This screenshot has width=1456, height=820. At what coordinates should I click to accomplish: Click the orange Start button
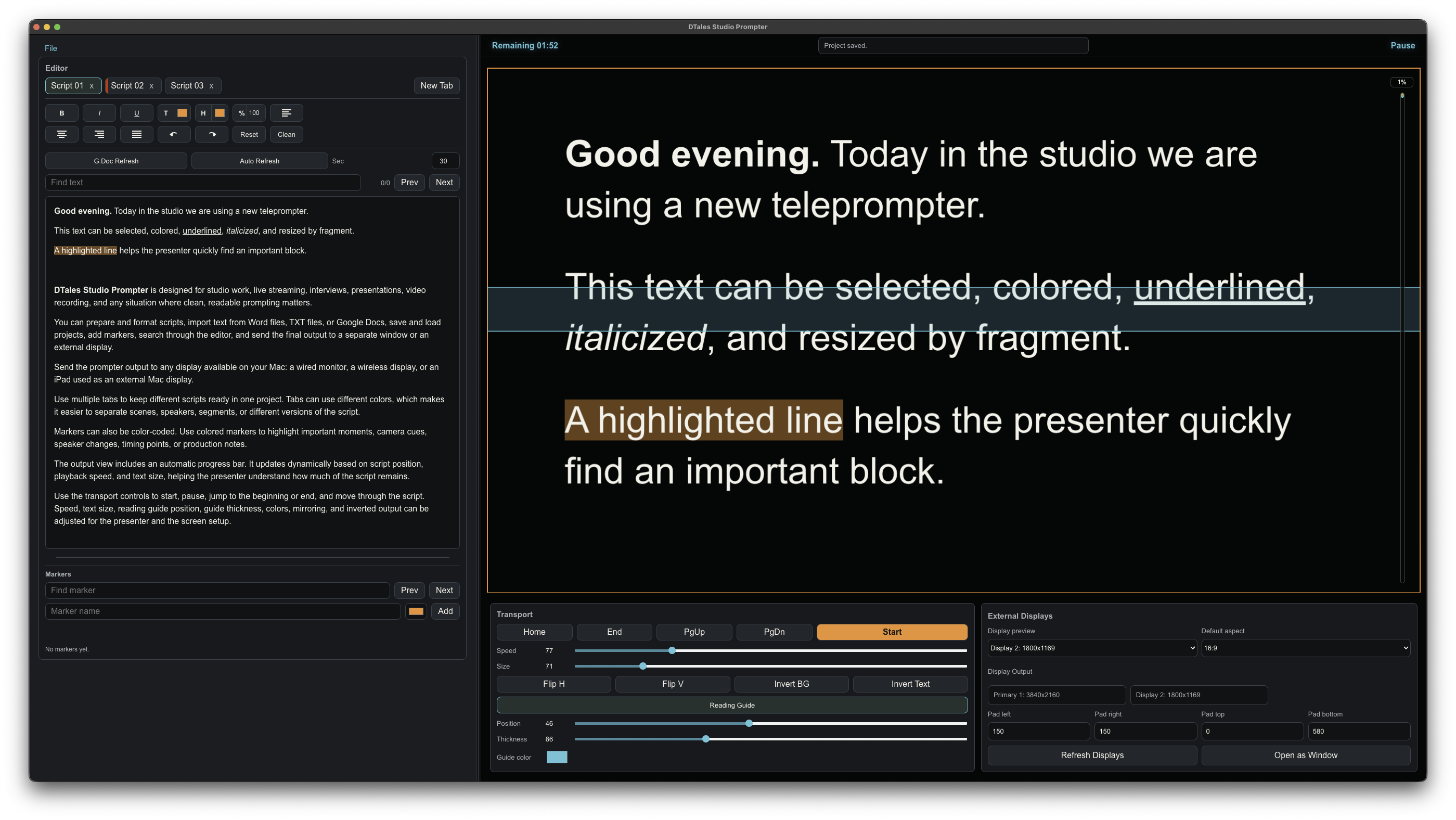892,632
